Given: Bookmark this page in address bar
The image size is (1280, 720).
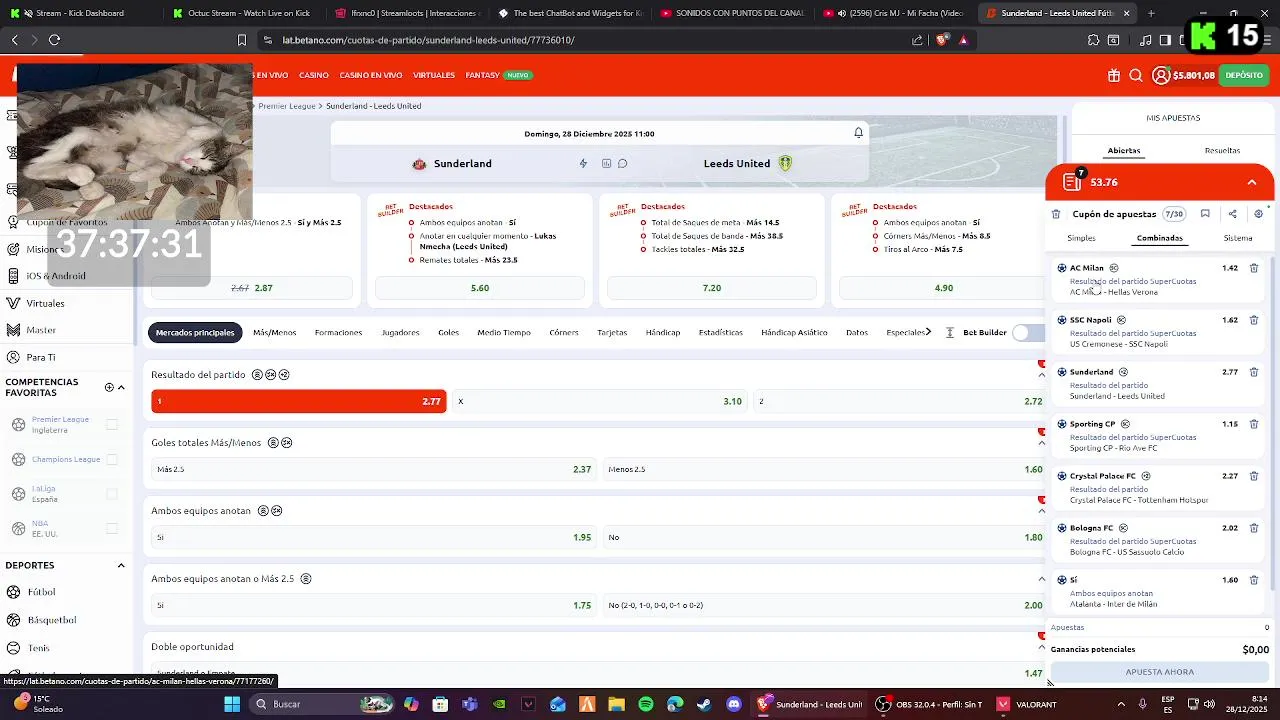Looking at the screenshot, I should (x=241, y=40).
